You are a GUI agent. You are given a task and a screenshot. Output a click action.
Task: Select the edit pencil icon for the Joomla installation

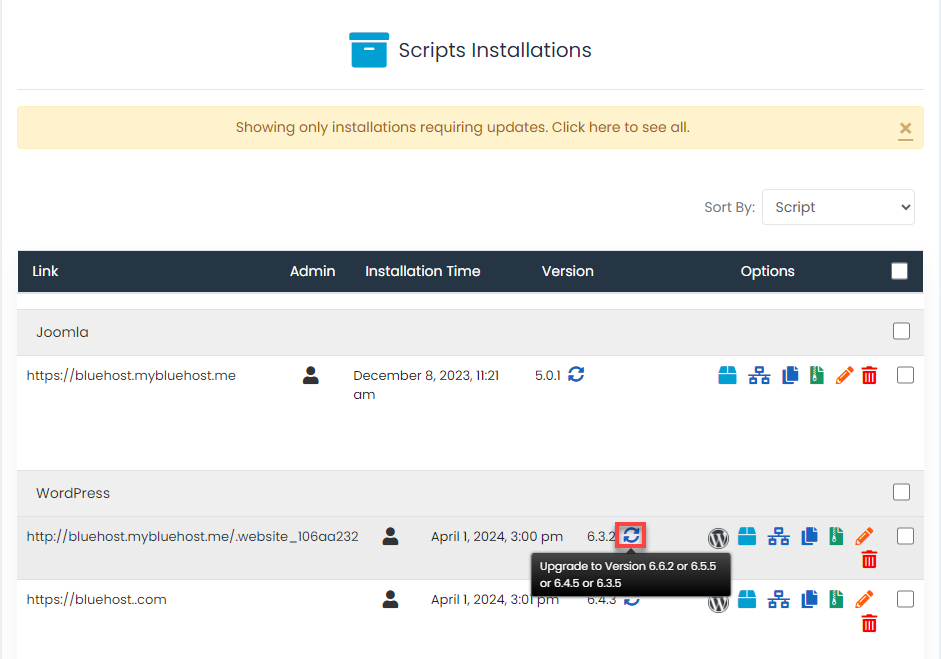pyautogui.click(x=844, y=375)
